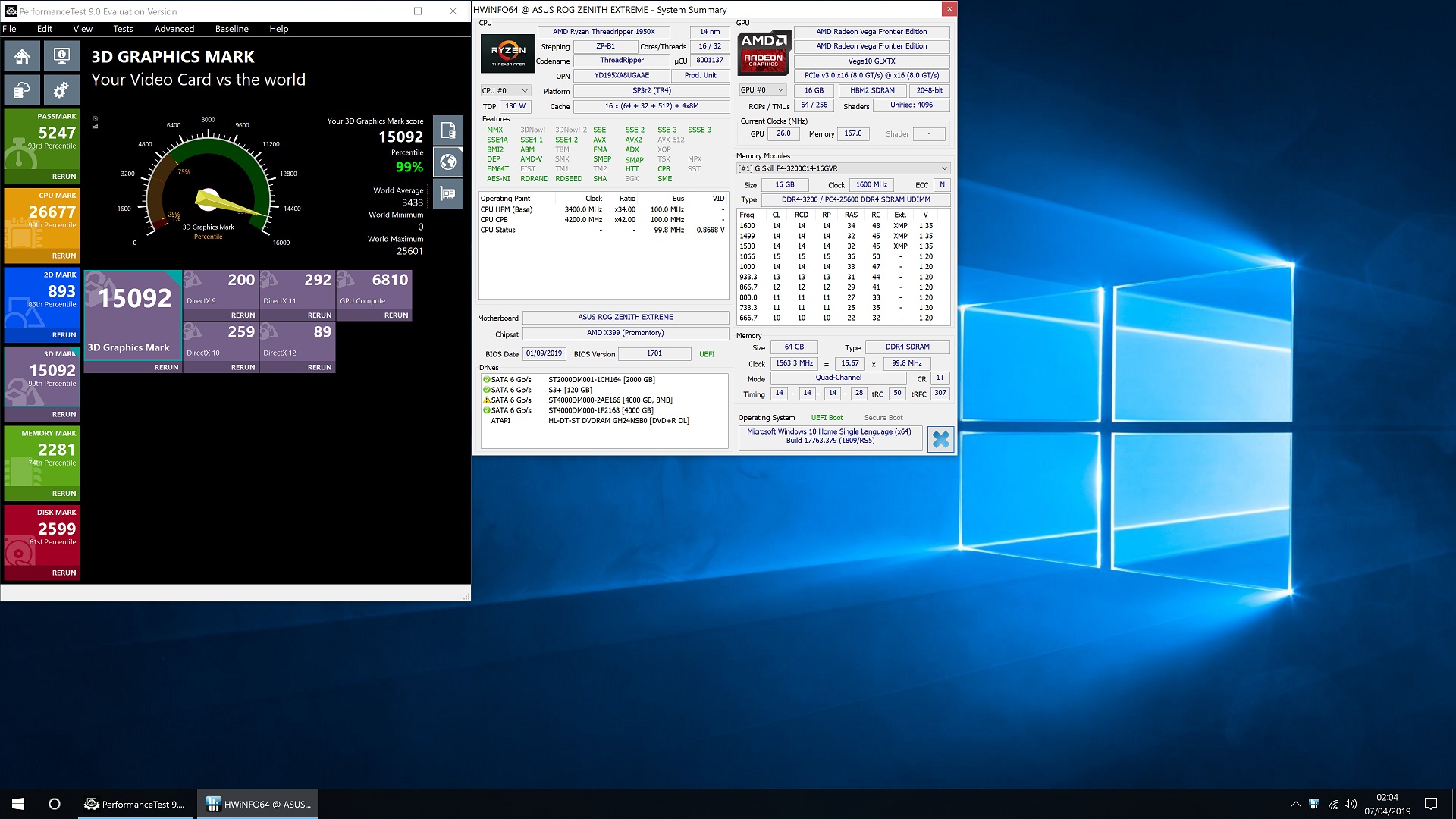The image size is (1456, 819).
Task: Open the View menu
Action: click(83, 29)
